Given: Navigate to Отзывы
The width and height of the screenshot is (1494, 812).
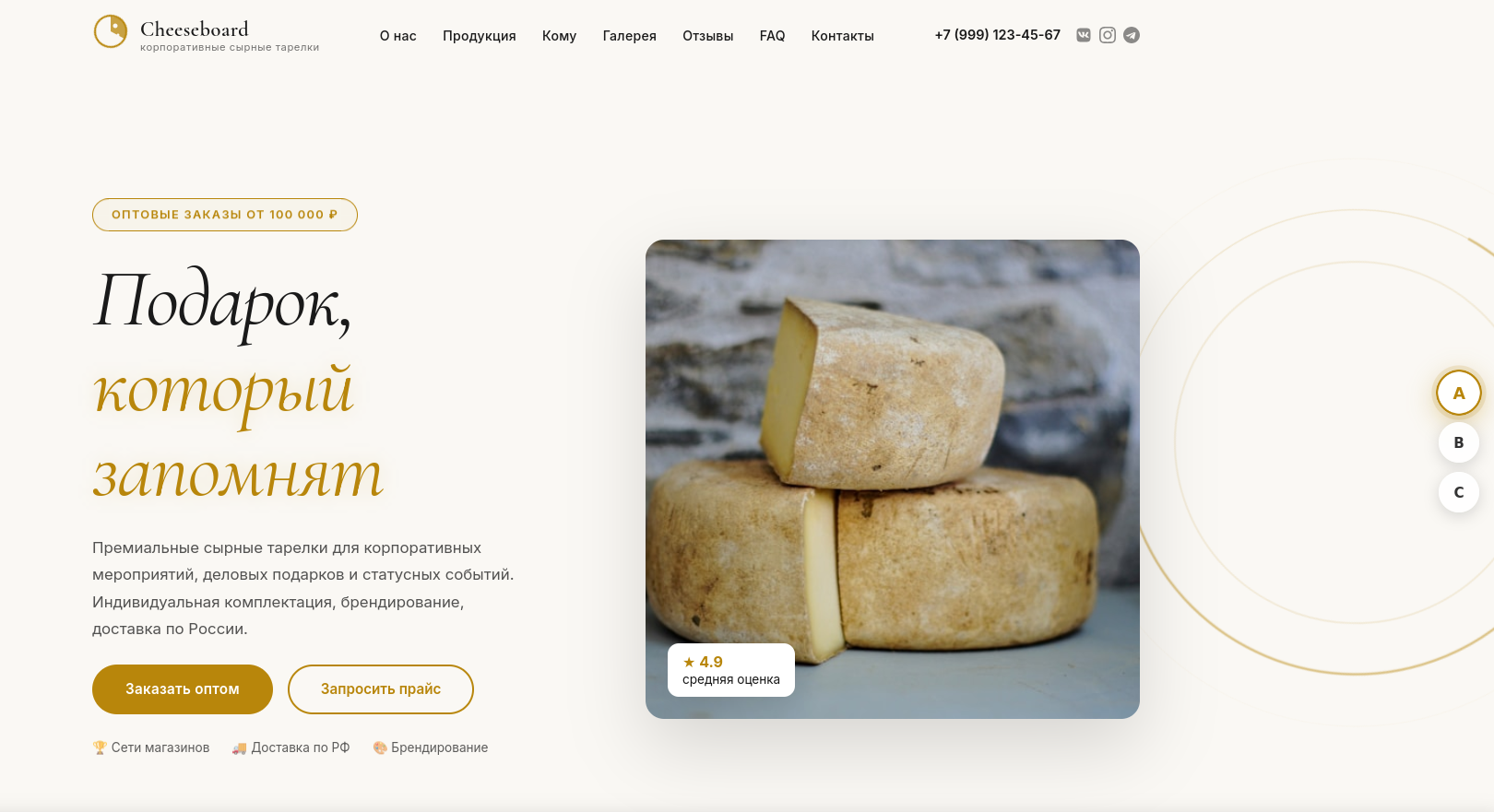Looking at the screenshot, I should [x=708, y=36].
